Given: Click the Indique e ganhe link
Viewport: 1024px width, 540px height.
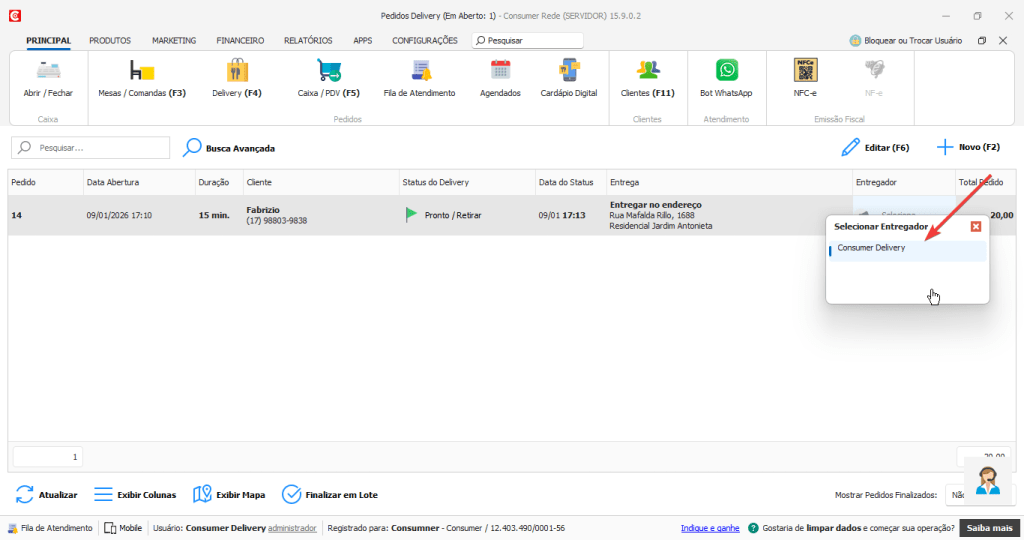Looking at the screenshot, I should click(710, 528).
